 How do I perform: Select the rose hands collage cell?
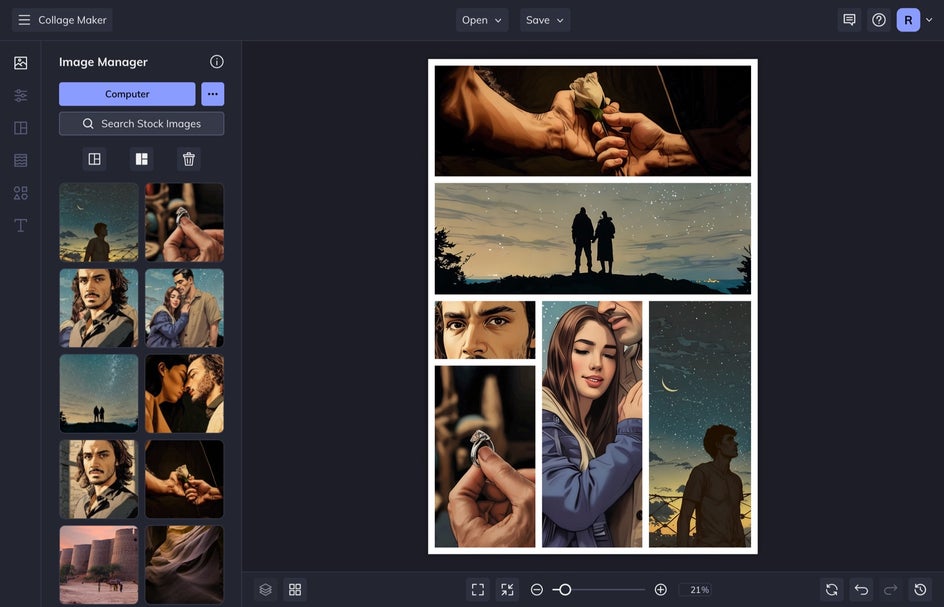[x=593, y=120]
